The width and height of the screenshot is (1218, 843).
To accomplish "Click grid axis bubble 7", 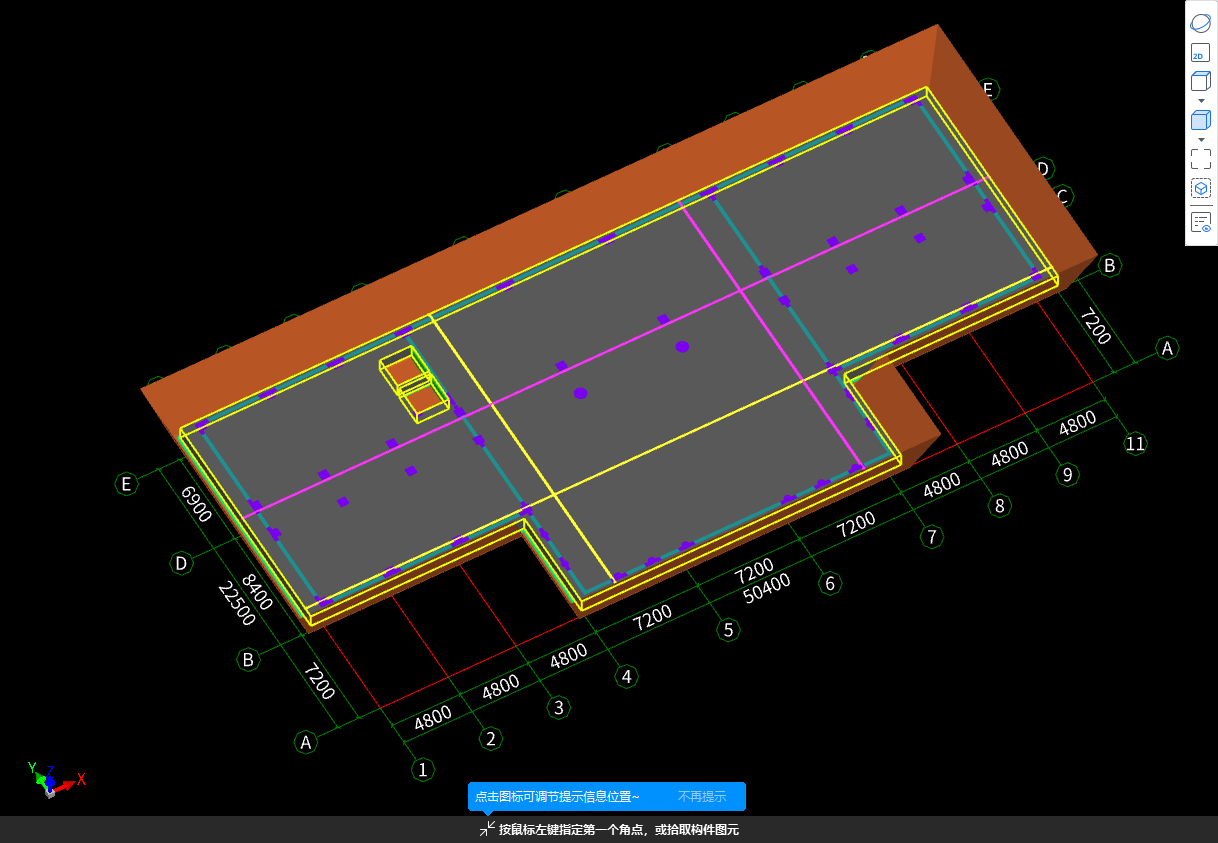I will [x=931, y=537].
